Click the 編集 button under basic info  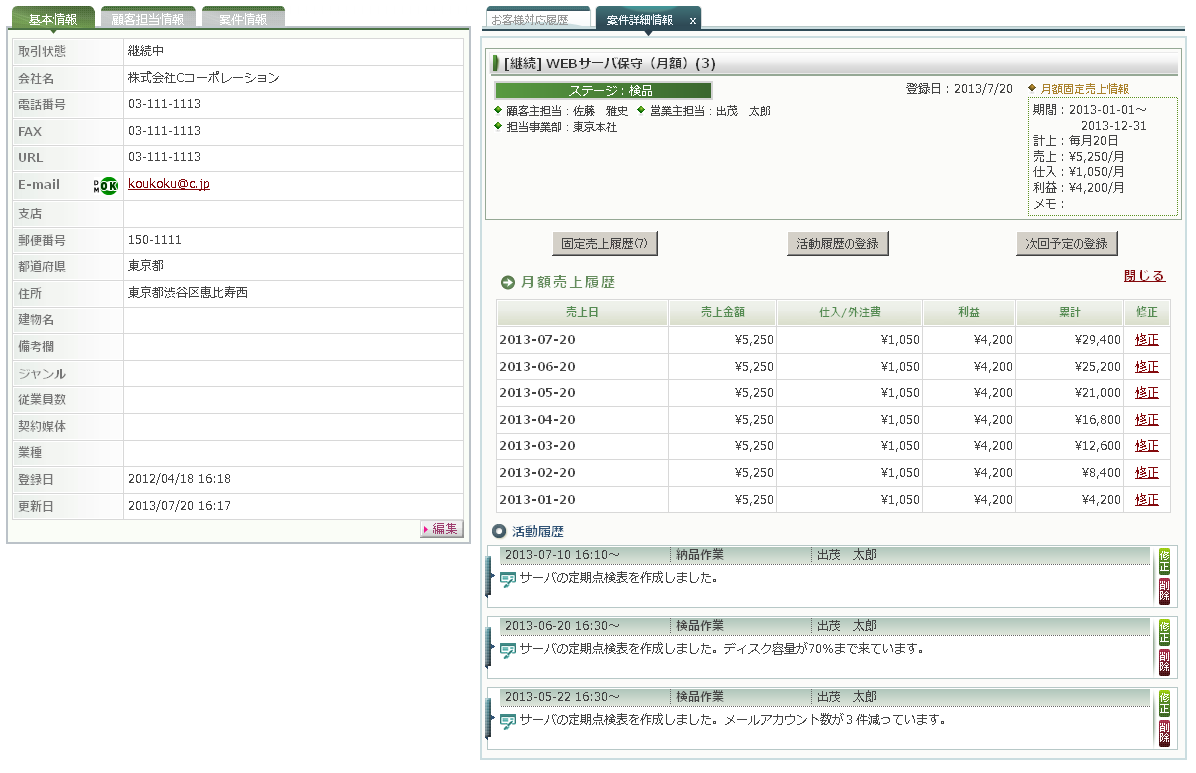441,529
